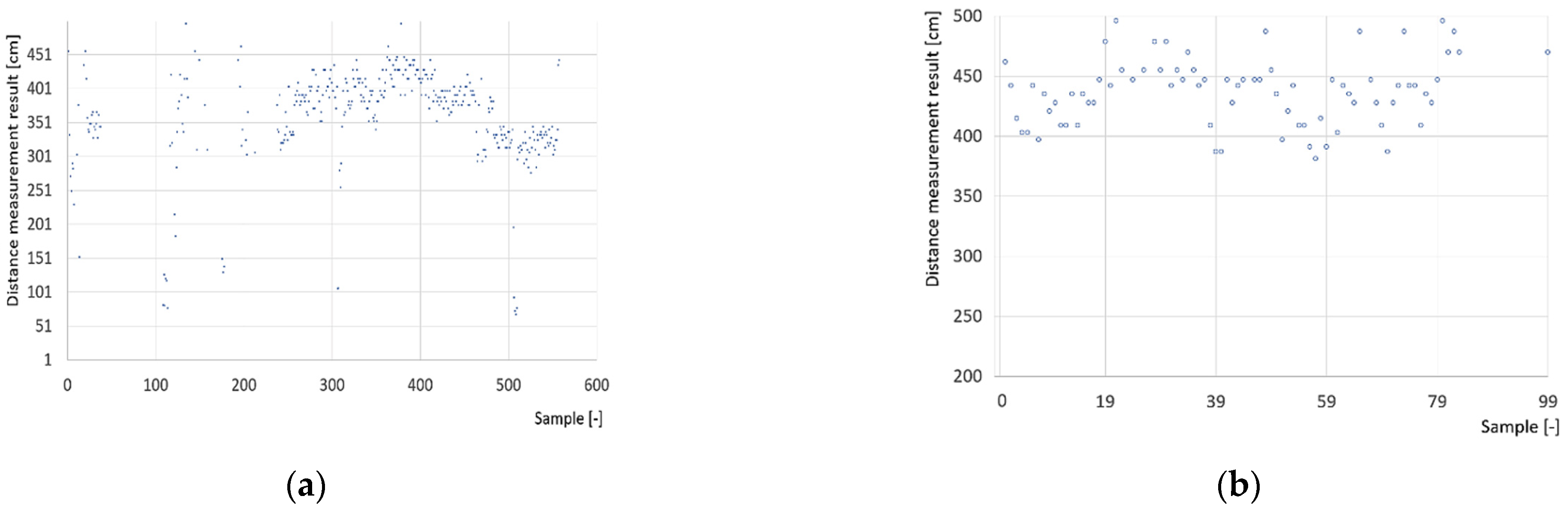
Task: Click the Sample [-] title under chart (a)
Action: [x=568, y=418]
